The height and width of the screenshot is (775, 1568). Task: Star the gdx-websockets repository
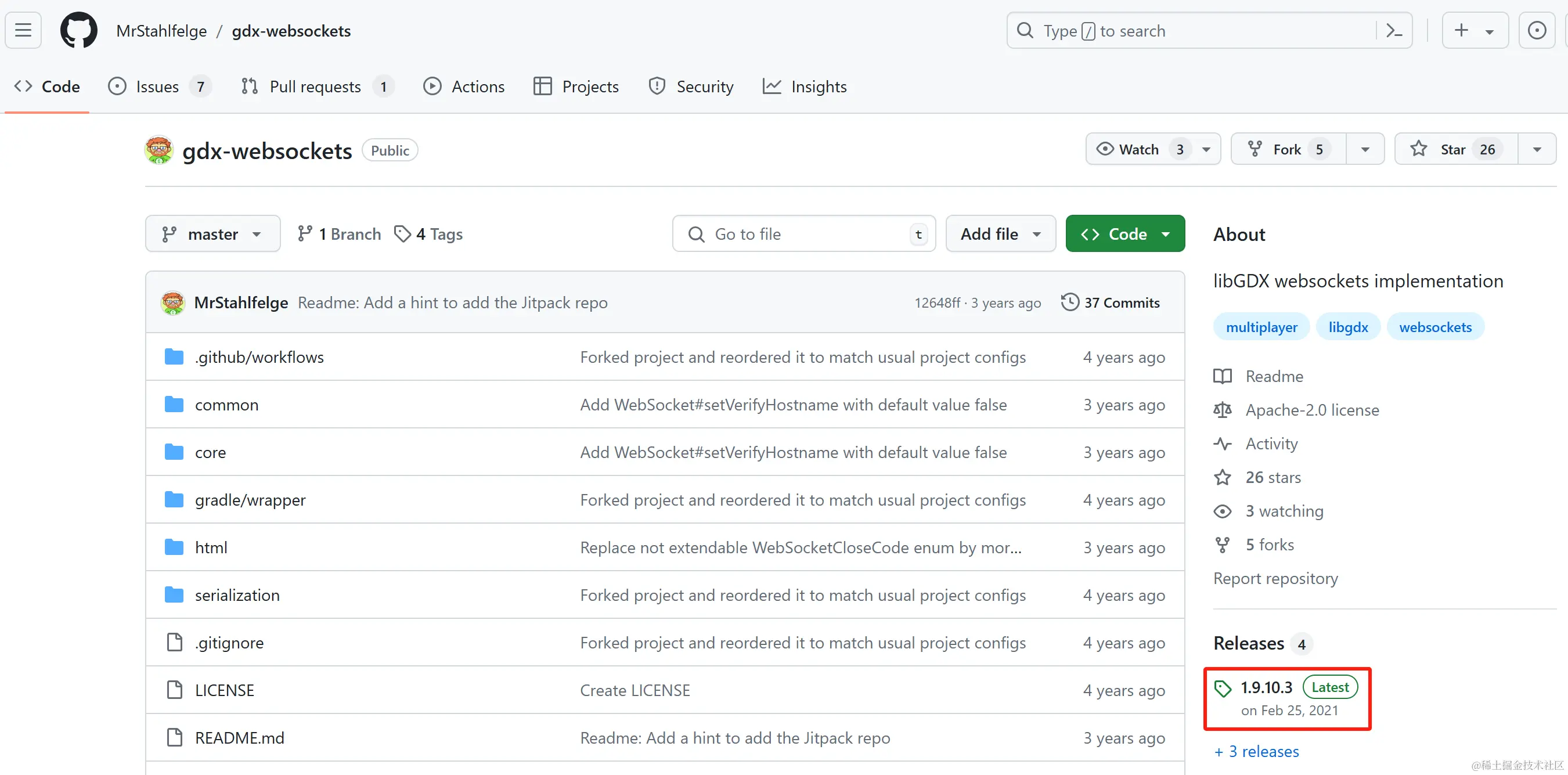(1456, 149)
